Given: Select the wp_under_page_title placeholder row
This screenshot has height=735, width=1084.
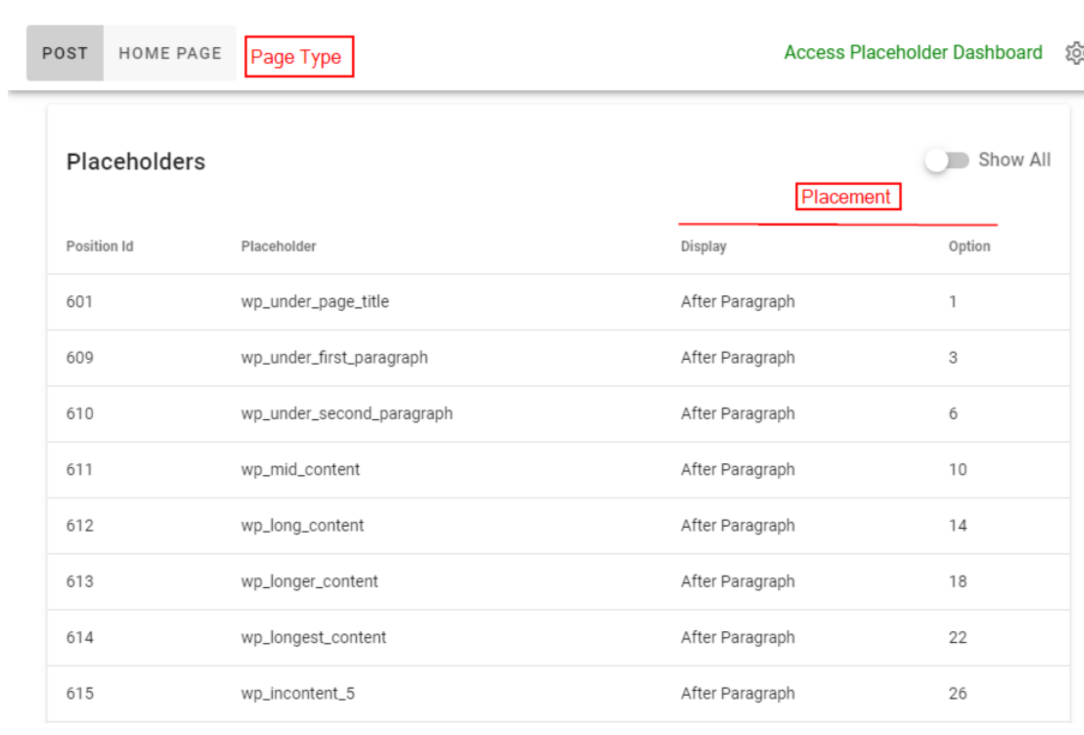Looking at the screenshot, I should pos(314,301).
